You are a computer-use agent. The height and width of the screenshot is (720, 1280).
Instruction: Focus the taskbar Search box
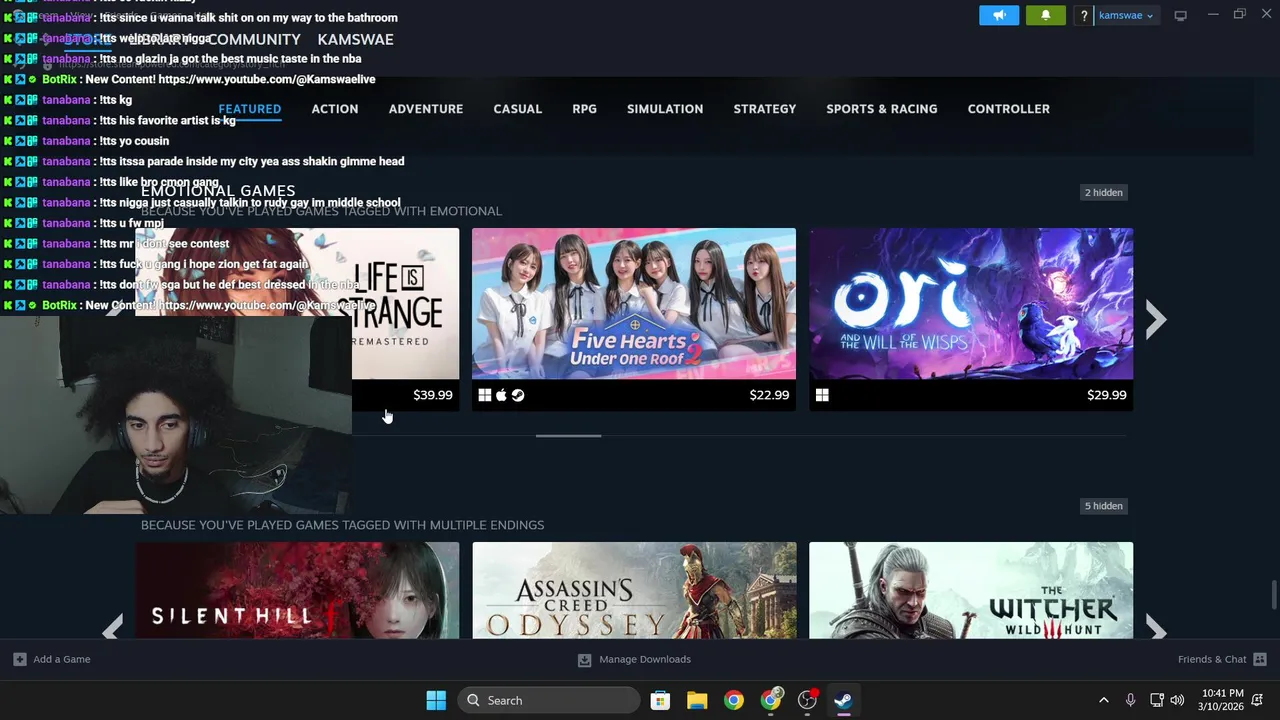click(x=549, y=700)
